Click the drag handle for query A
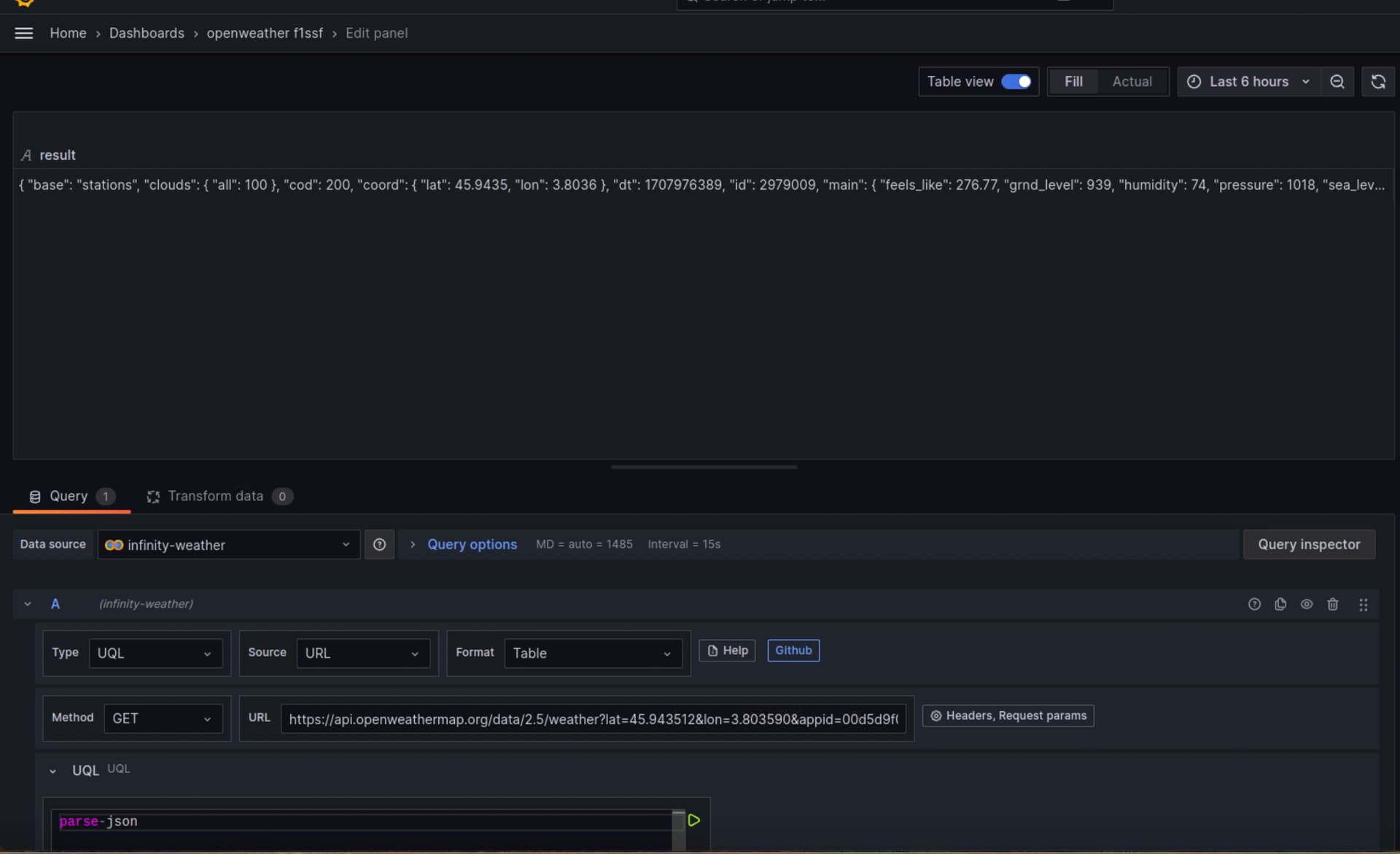The height and width of the screenshot is (854, 1400). pos(1363,605)
